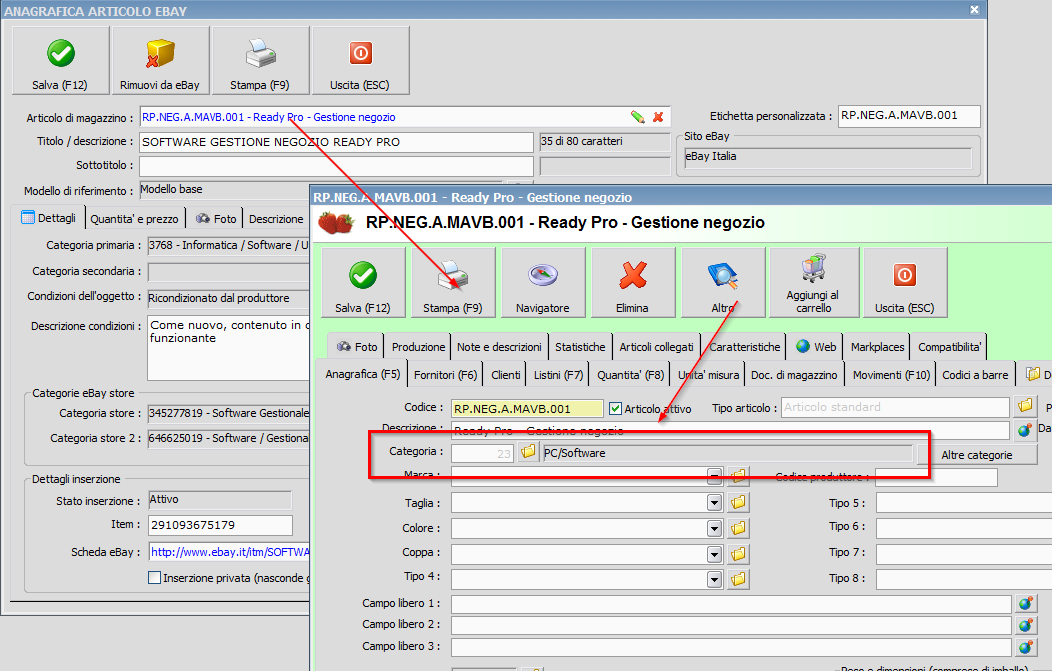Open Descrizione tab in eBay window
This screenshot has width=1052, height=671.
(276, 219)
